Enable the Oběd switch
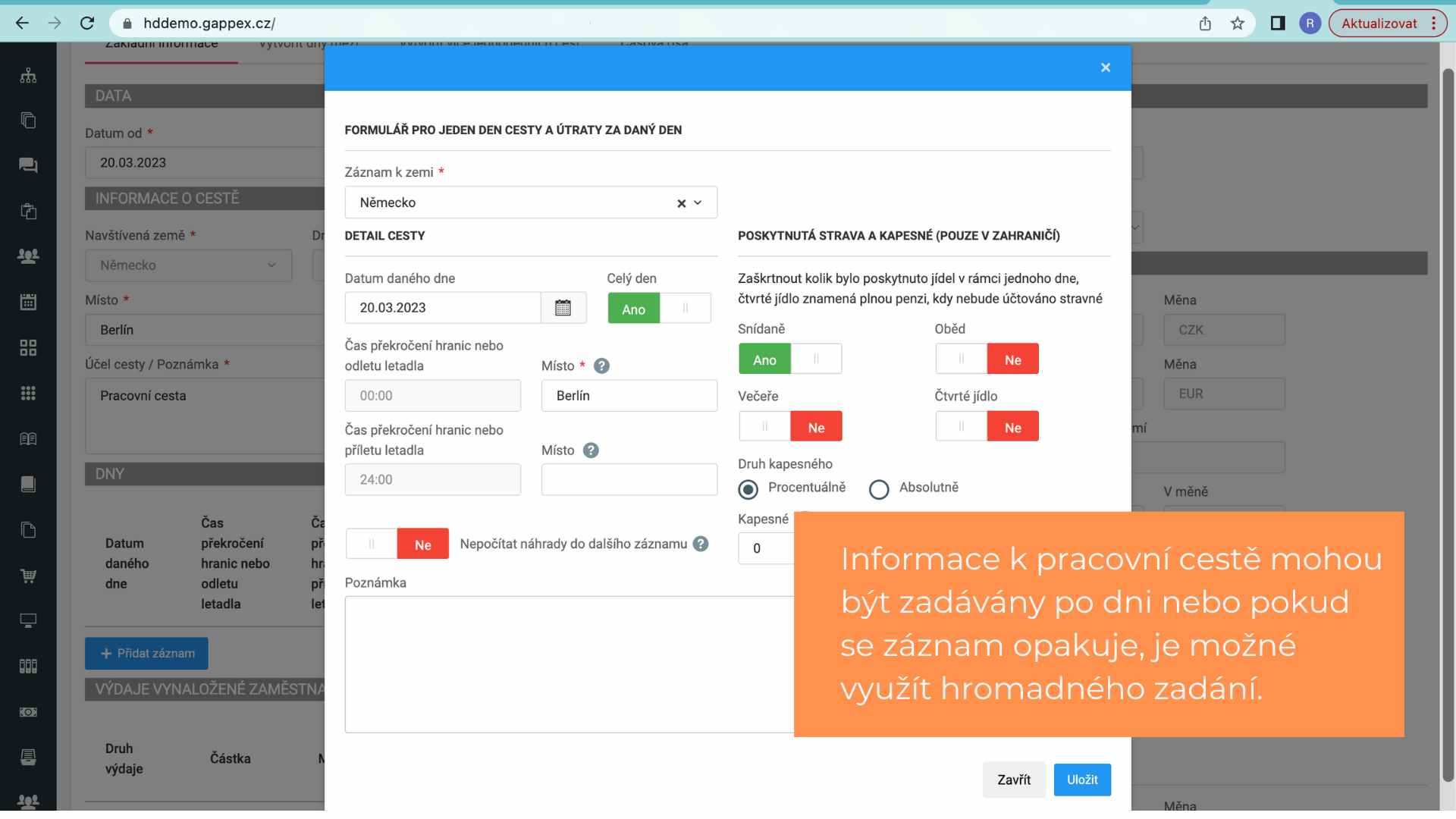Screen dimensions: 1456x819 [x=987, y=359]
